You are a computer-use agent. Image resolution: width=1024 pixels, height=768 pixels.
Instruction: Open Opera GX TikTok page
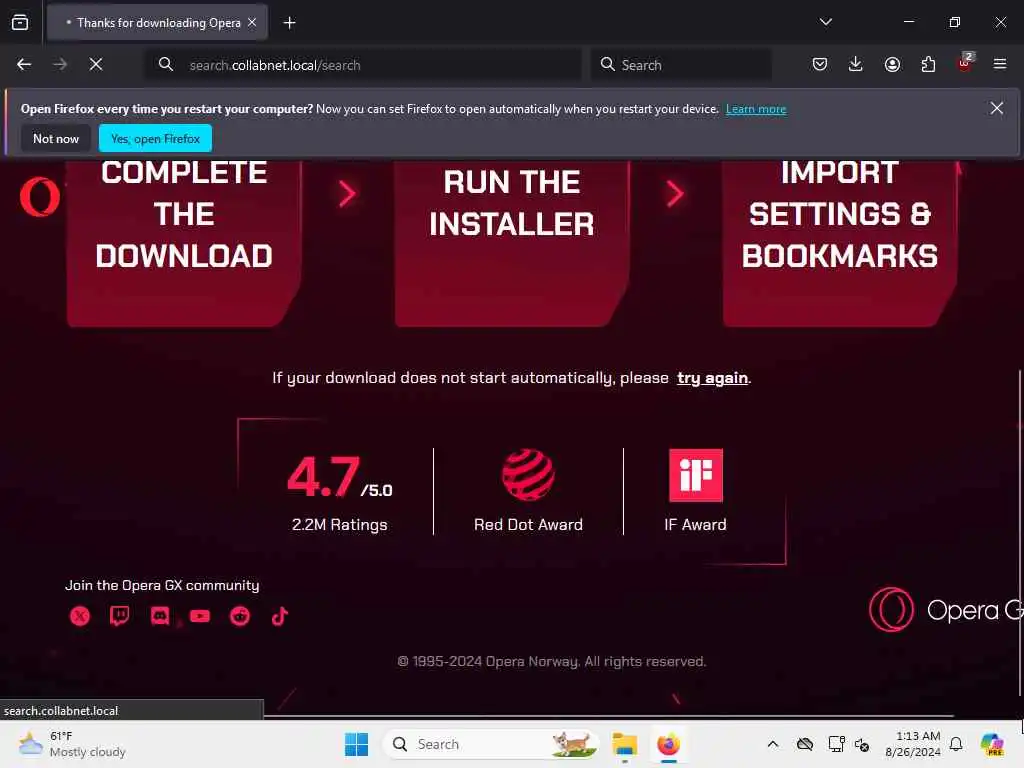click(x=280, y=616)
